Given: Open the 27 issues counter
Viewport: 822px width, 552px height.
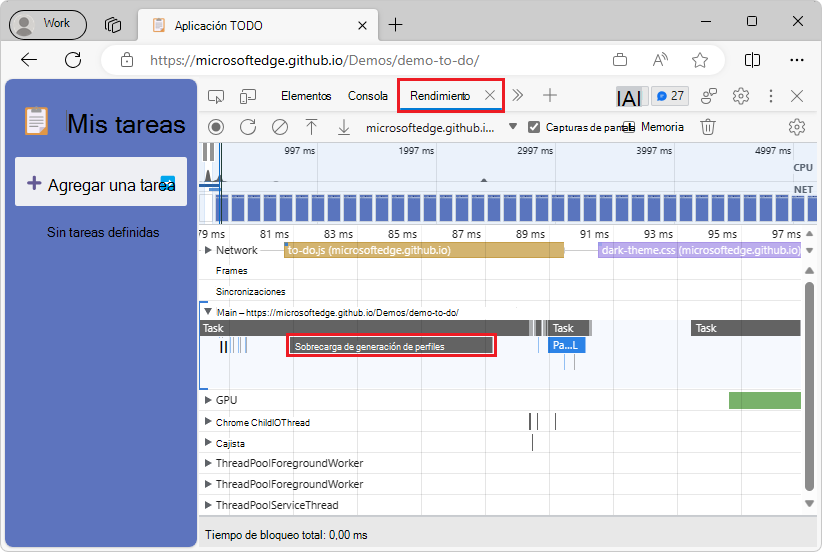Looking at the screenshot, I should pyautogui.click(x=670, y=96).
